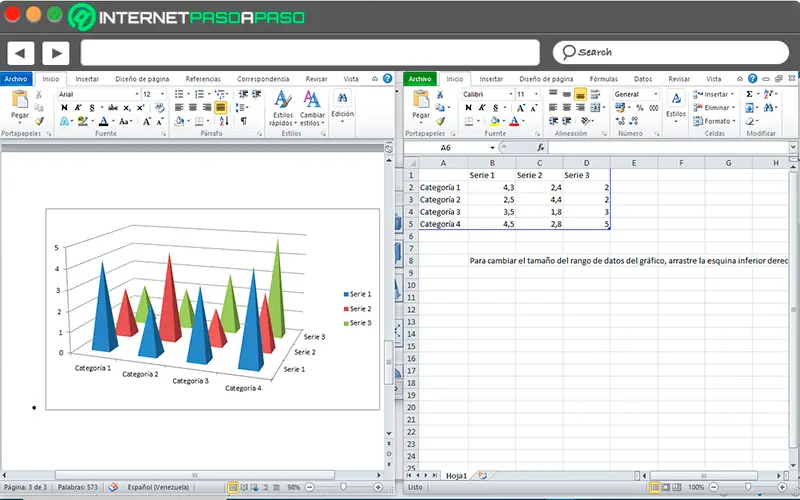Open Excel's Fórmulas tab

[603, 78]
